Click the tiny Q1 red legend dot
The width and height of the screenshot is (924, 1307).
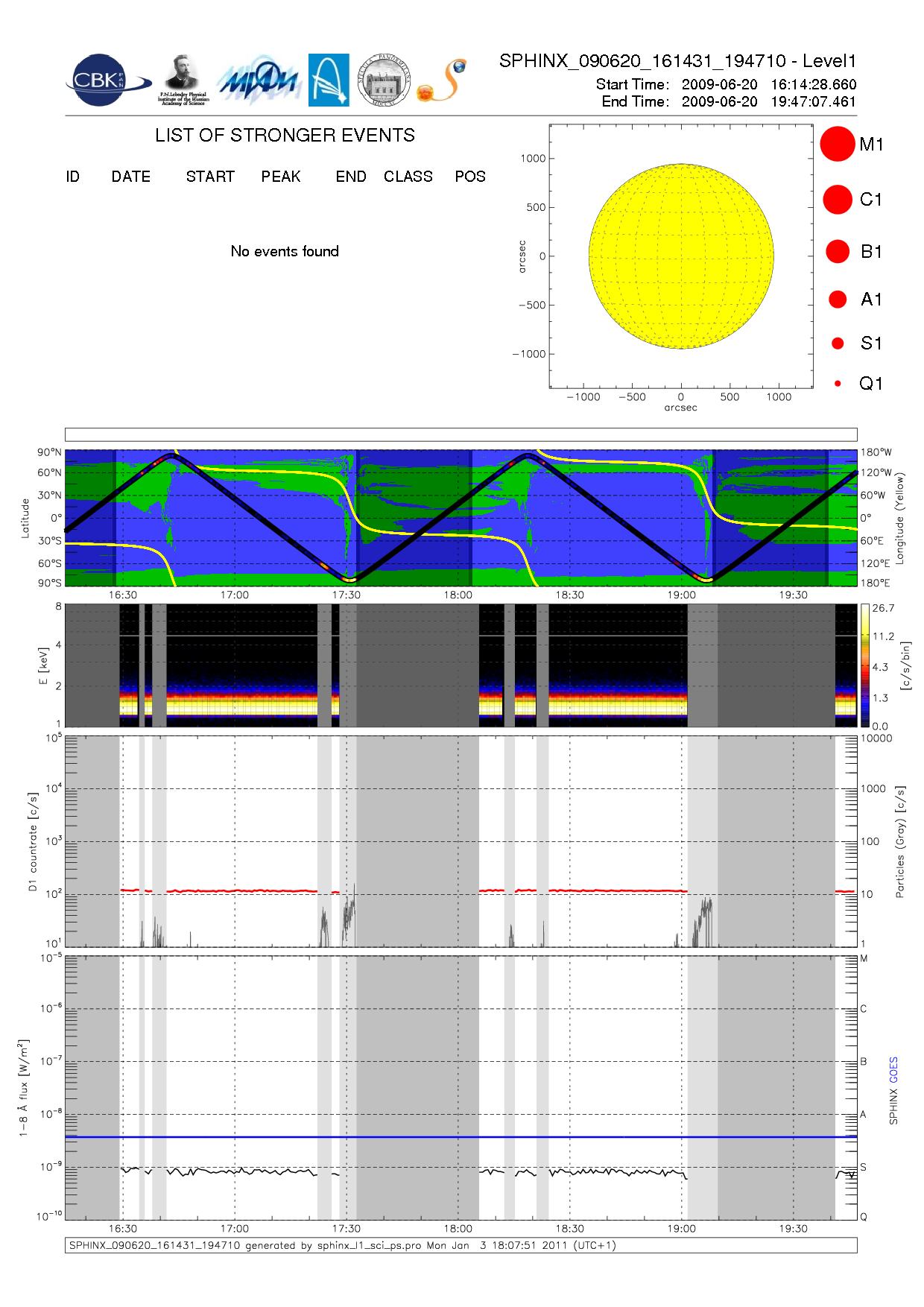point(838,384)
